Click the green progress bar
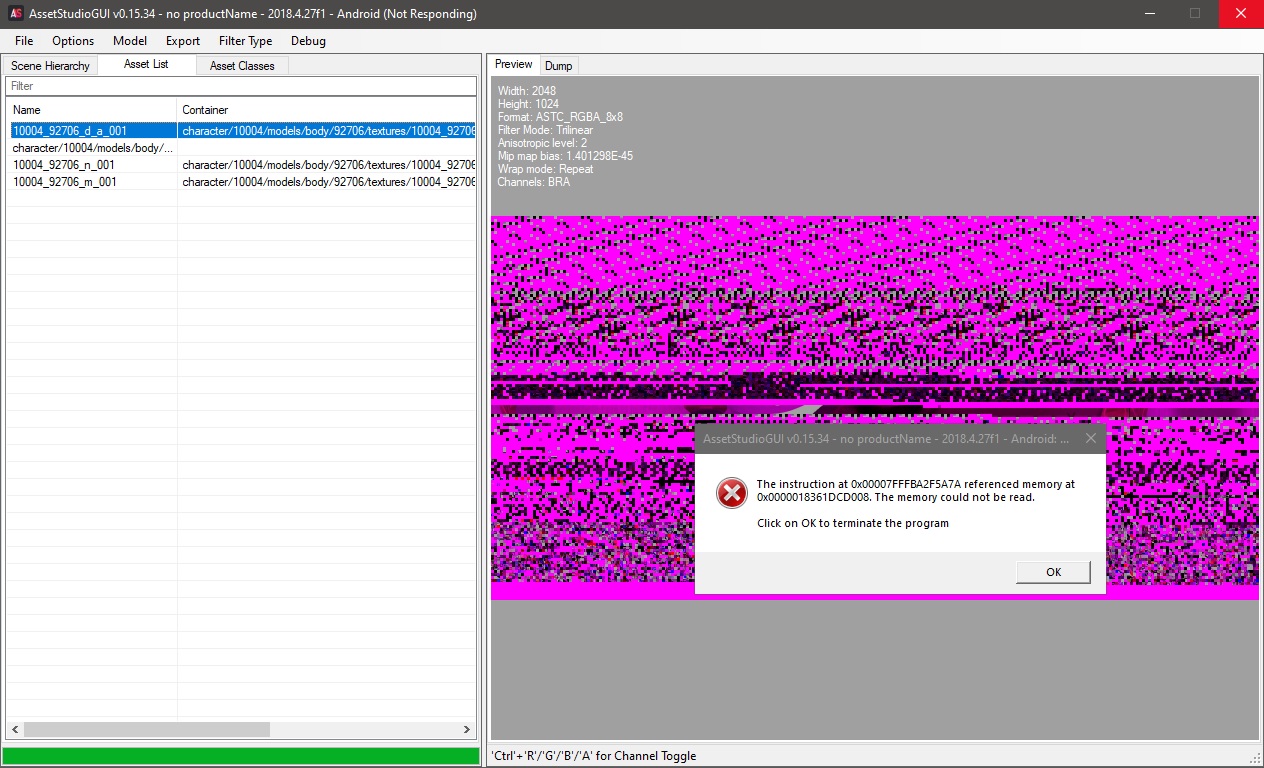 tap(240, 755)
